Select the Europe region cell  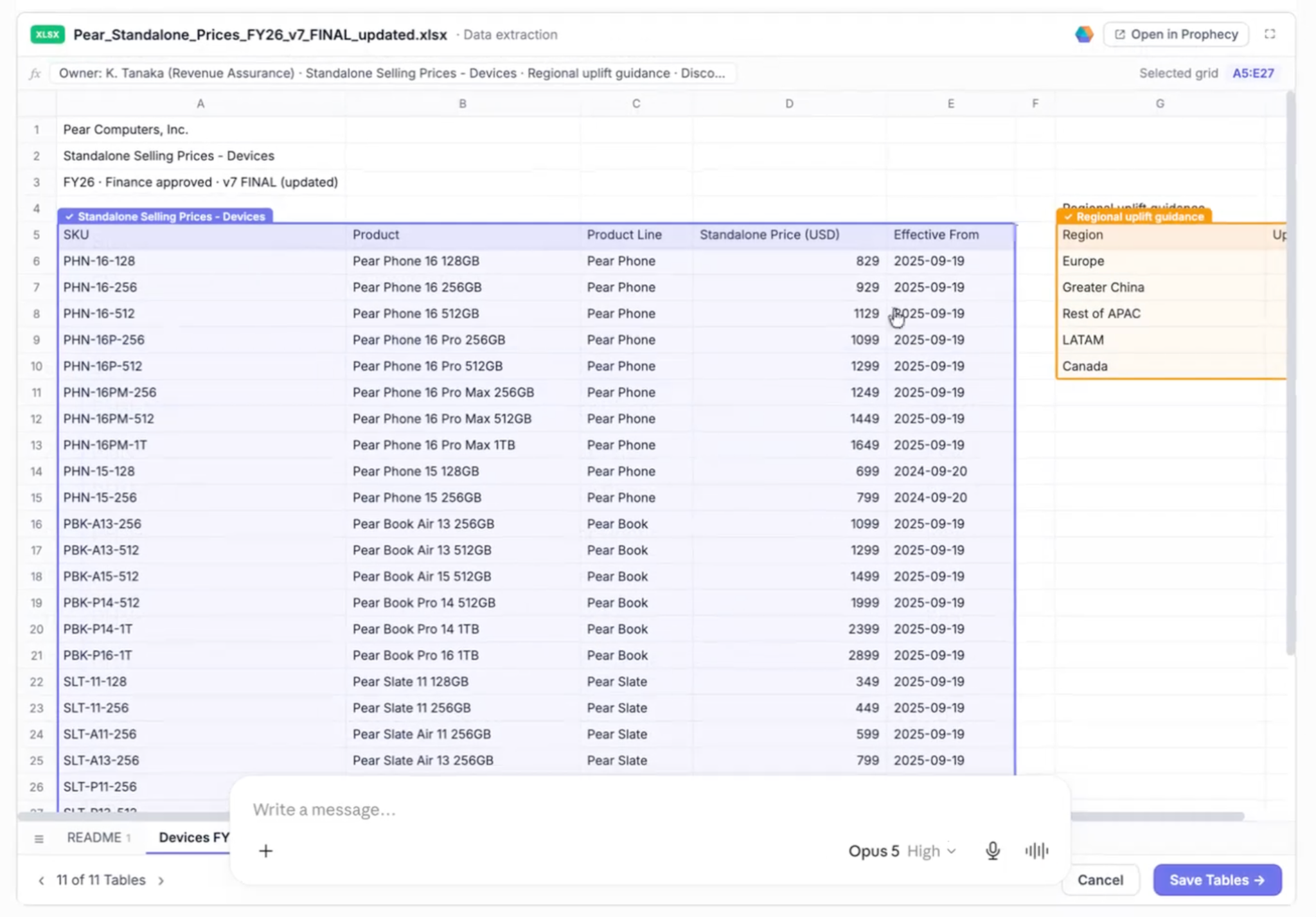(1162, 262)
